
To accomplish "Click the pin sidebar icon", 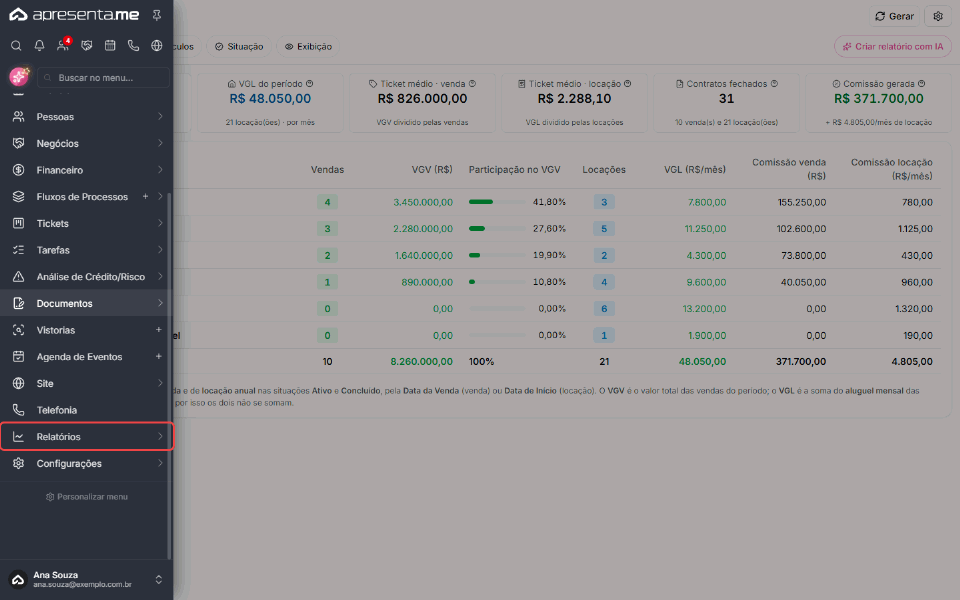I will pyautogui.click(x=157, y=15).
